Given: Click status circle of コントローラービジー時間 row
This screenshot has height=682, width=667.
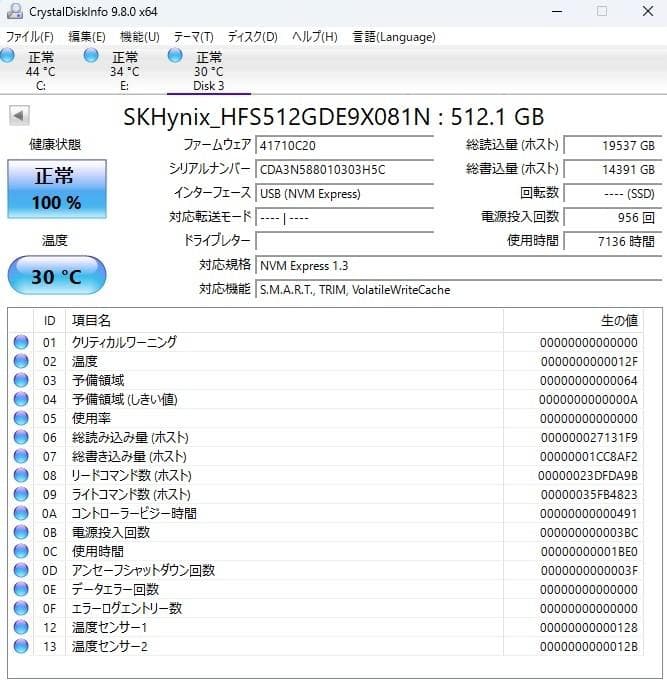Looking at the screenshot, I should point(21,513).
